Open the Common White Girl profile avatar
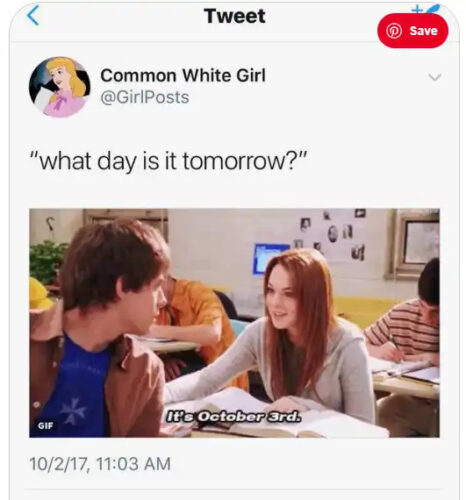Image resolution: width=466 pixels, height=500 pixels. [60, 87]
